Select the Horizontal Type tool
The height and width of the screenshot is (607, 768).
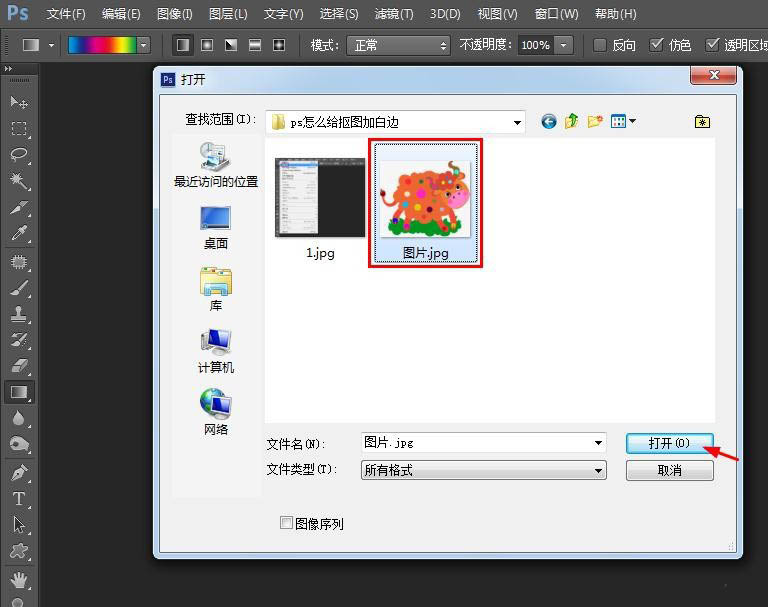pos(19,498)
